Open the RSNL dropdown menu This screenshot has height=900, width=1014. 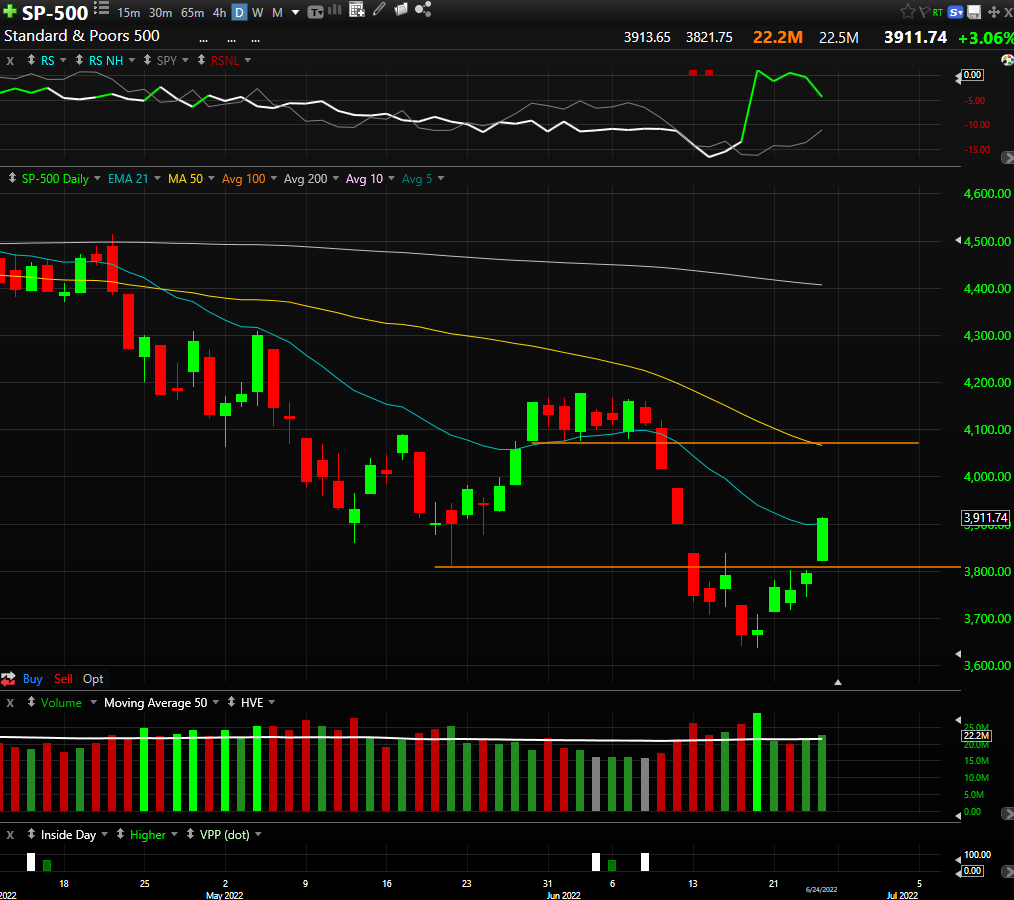click(248, 60)
